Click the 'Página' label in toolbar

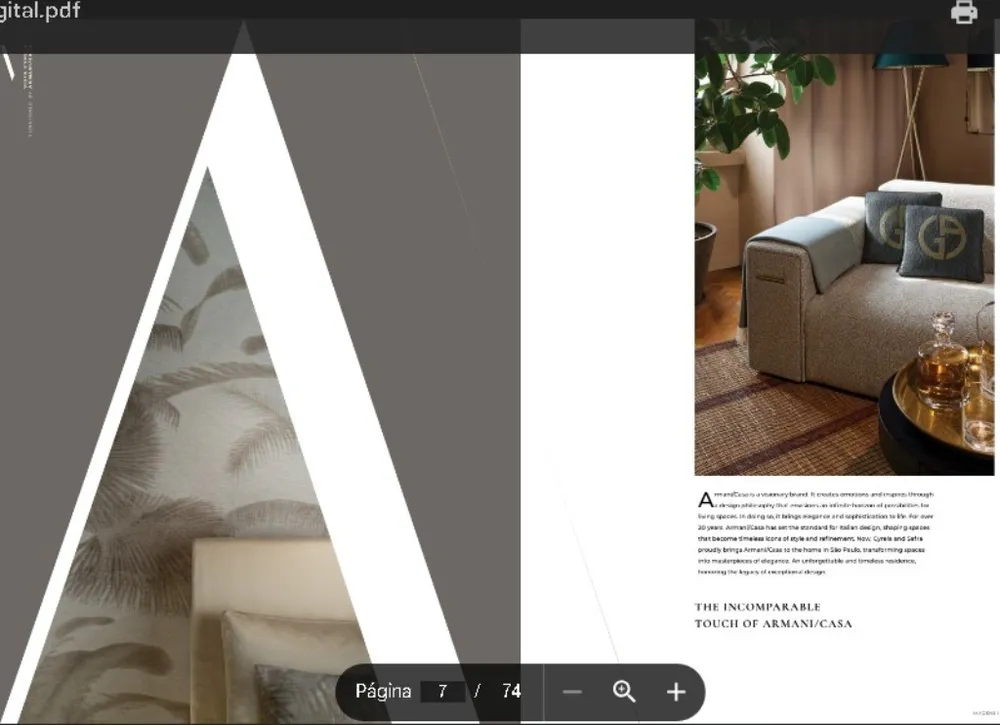pyautogui.click(x=383, y=691)
